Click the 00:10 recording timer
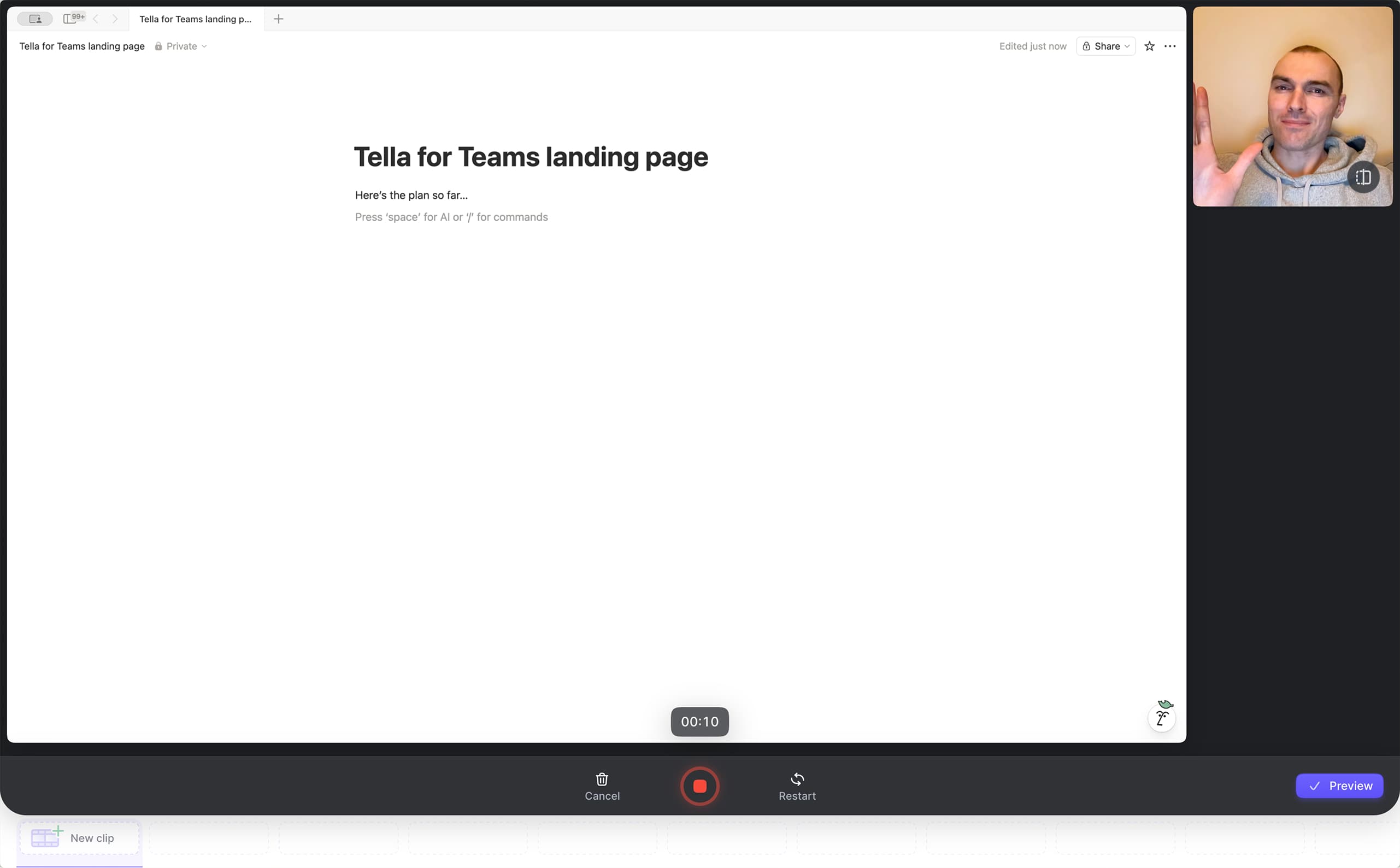This screenshot has width=1400, height=868. click(x=699, y=721)
